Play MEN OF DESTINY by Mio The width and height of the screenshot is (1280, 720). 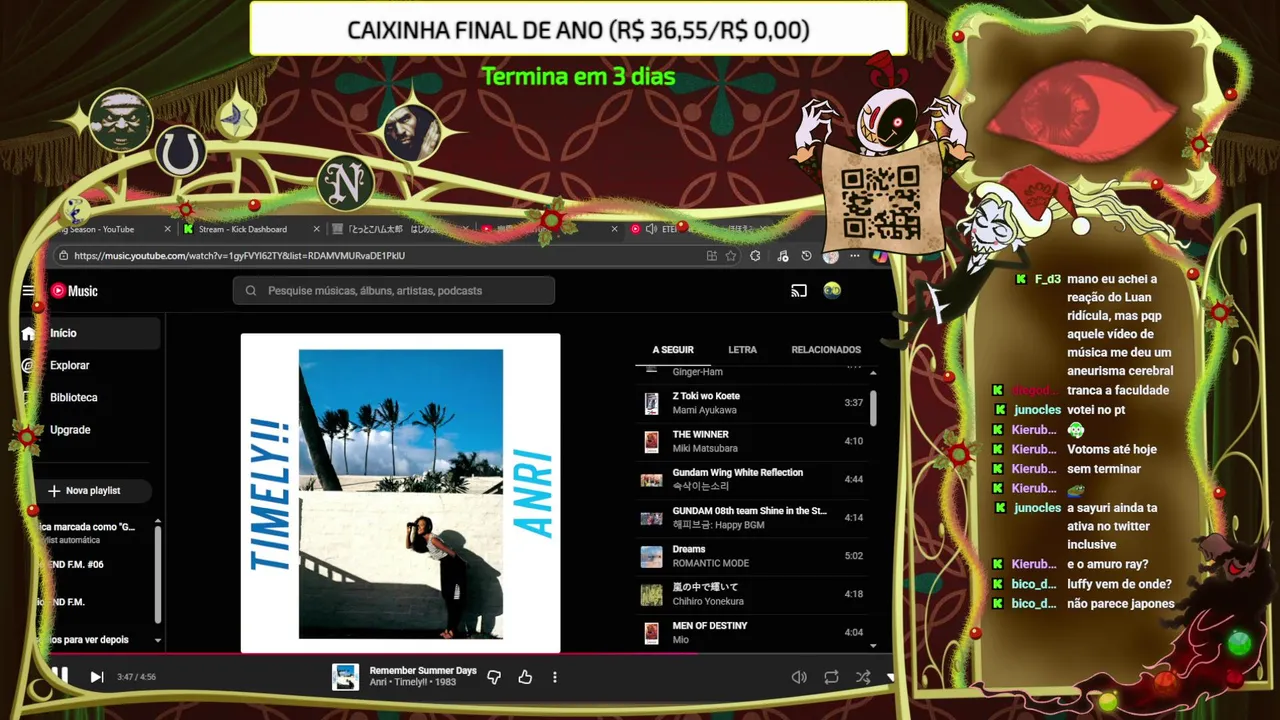click(752, 632)
